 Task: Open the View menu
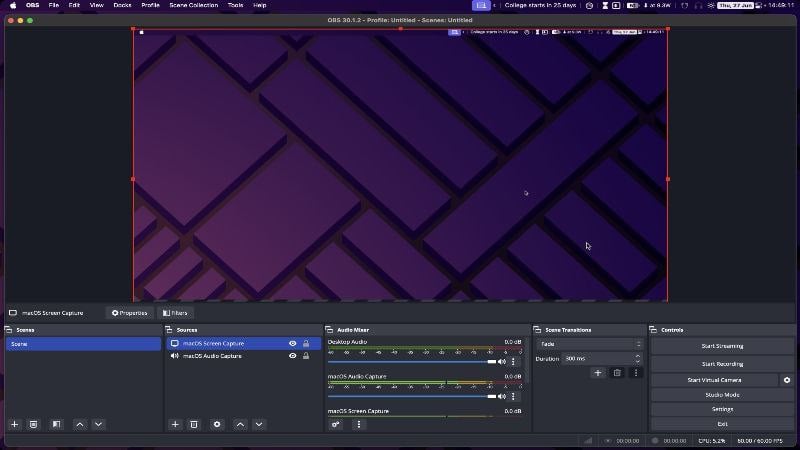pyautogui.click(x=96, y=5)
